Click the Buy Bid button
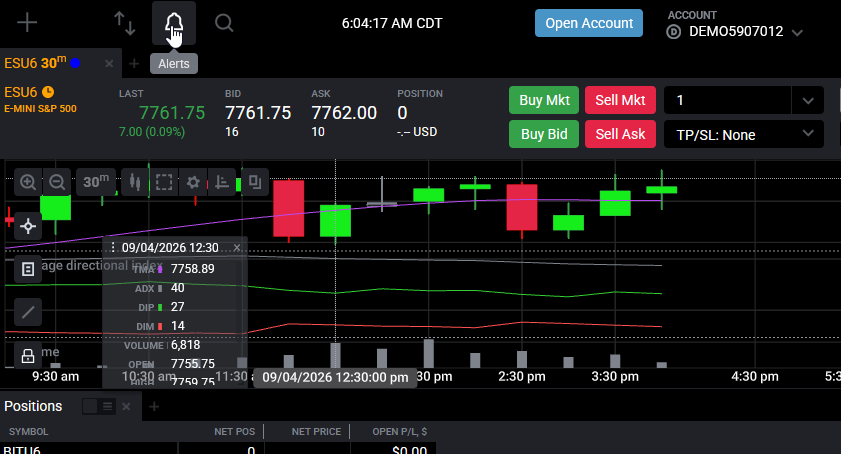 pyautogui.click(x=544, y=134)
